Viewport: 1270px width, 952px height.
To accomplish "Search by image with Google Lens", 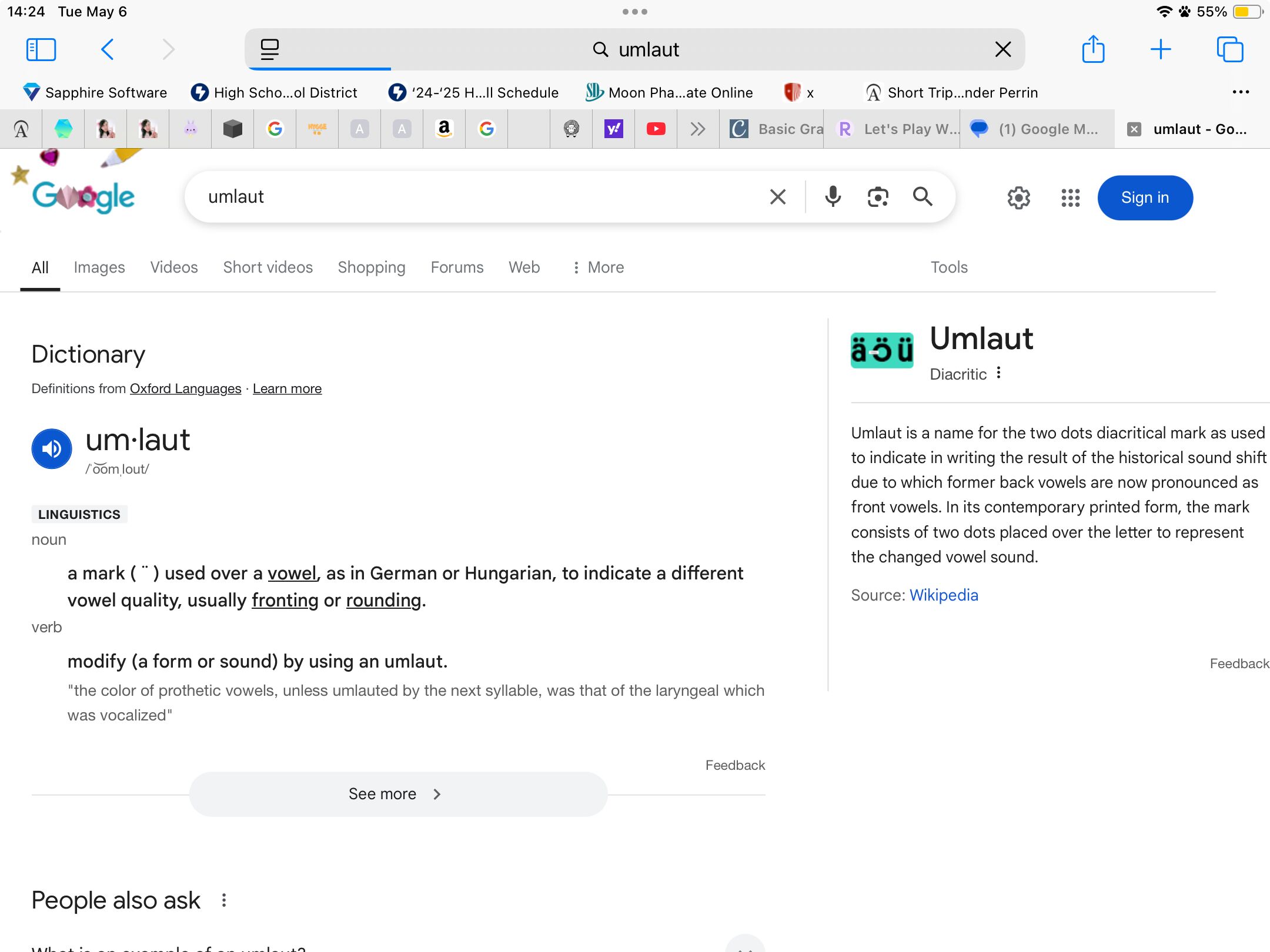I will 878,197.
